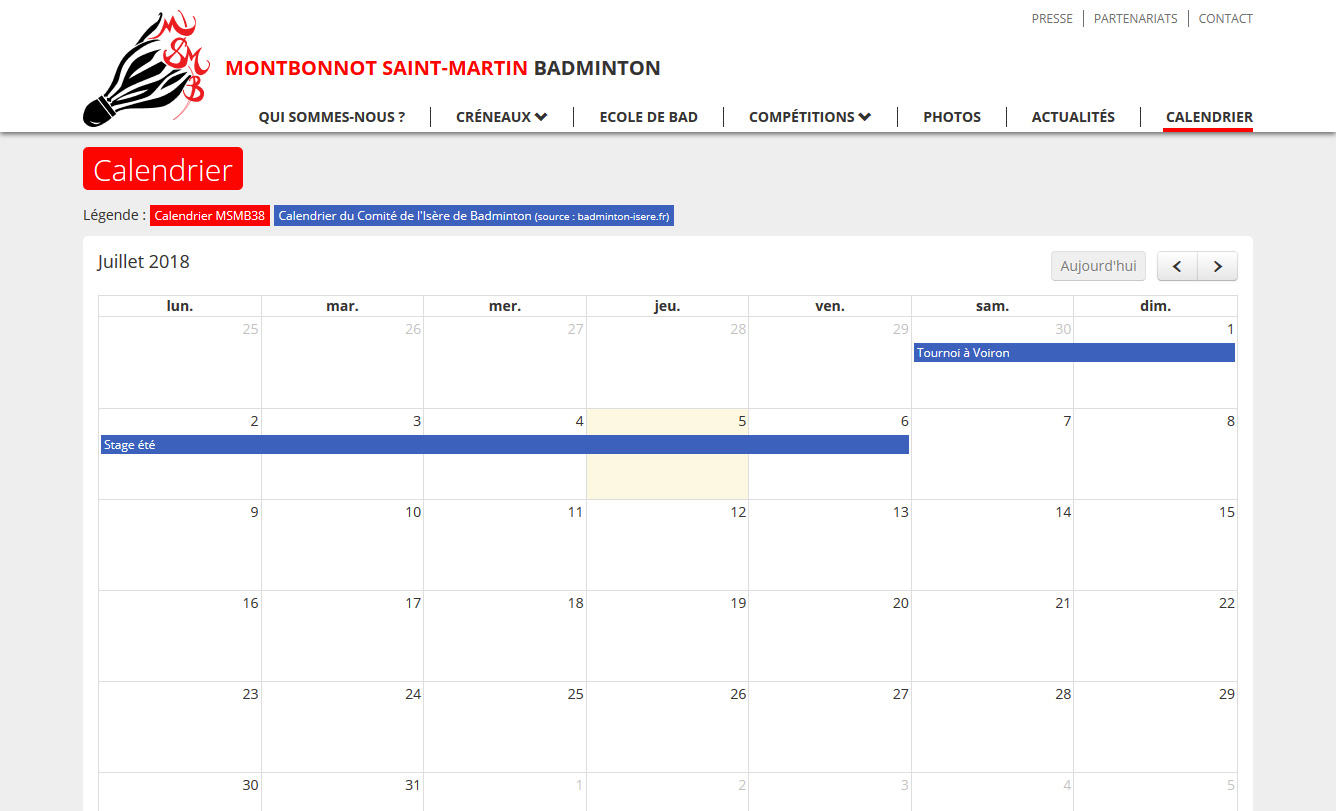The height and width of the screenshot is (811, 1336).
Task: Select day 9 in the calendar
Action: [x=180, y=545]
